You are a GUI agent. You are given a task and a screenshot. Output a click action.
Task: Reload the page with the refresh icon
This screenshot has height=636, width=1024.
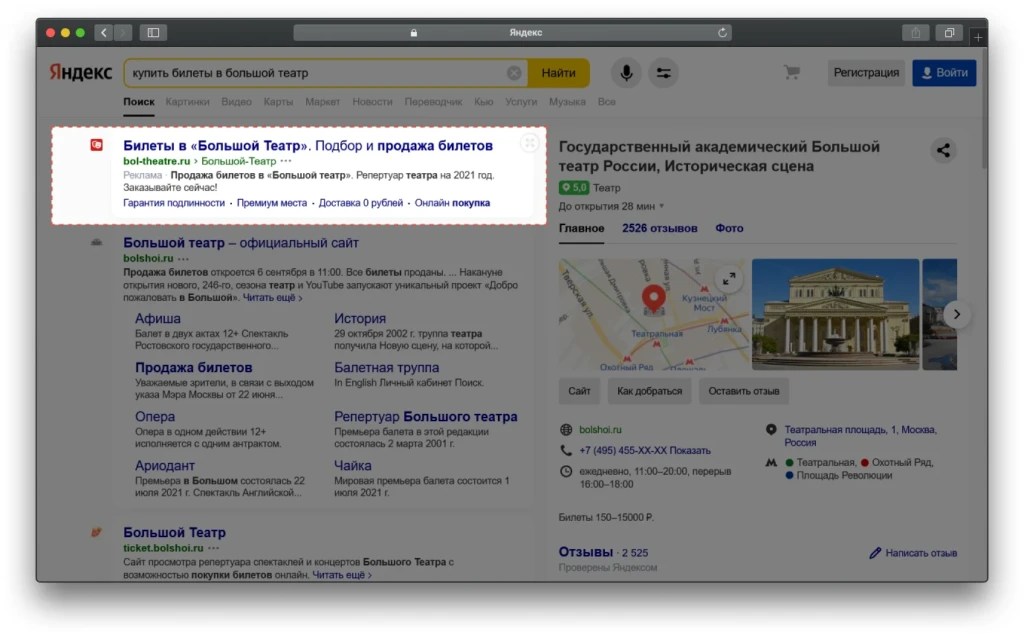[722, 33]
